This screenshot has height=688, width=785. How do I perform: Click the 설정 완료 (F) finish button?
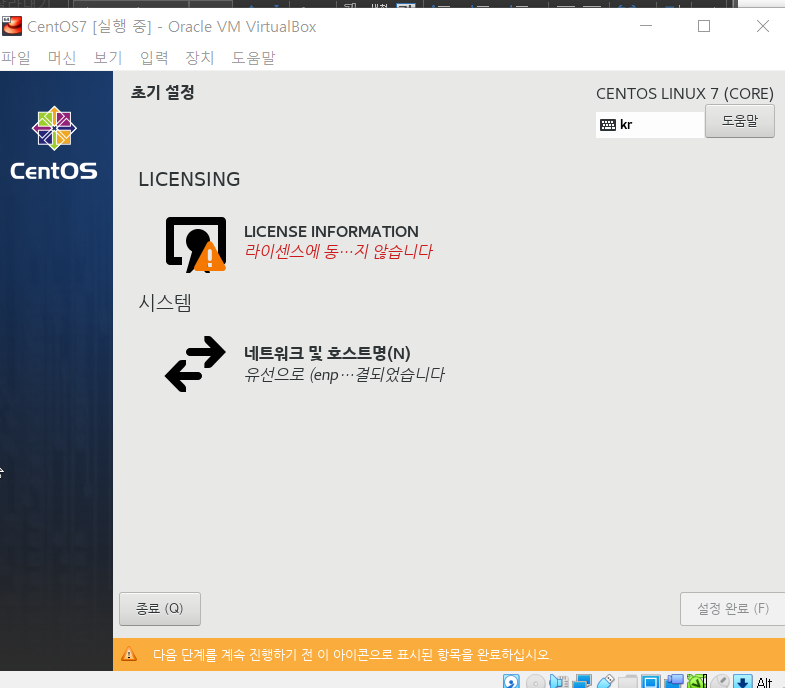(x=732, y=608)
